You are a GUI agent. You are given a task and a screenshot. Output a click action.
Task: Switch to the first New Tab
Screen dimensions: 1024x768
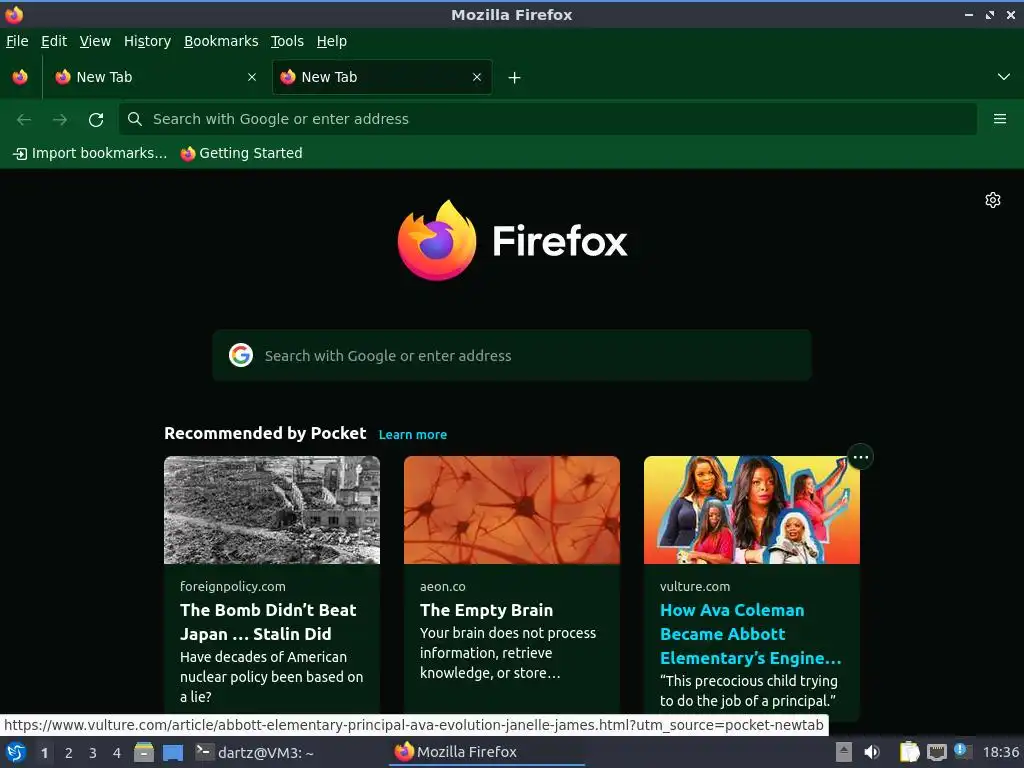coord(155,77)
